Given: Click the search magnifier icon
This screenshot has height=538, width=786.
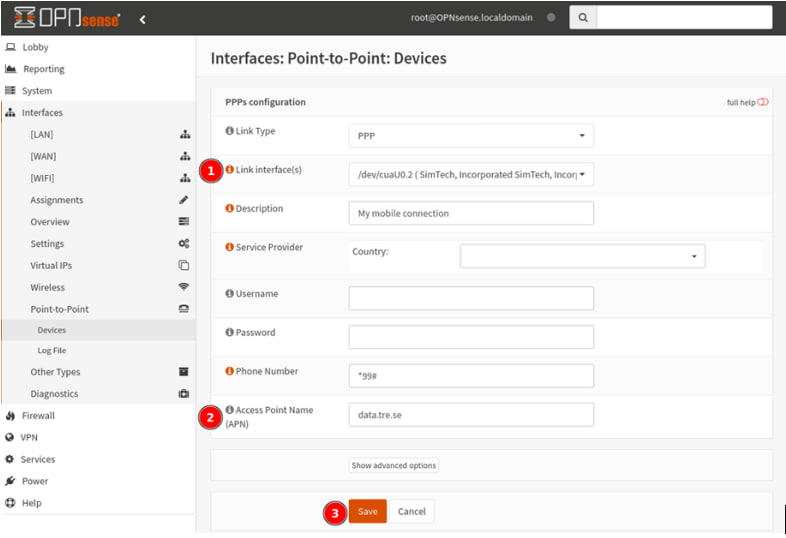Looking at the screenshot, I should click(x=583, y=18).
